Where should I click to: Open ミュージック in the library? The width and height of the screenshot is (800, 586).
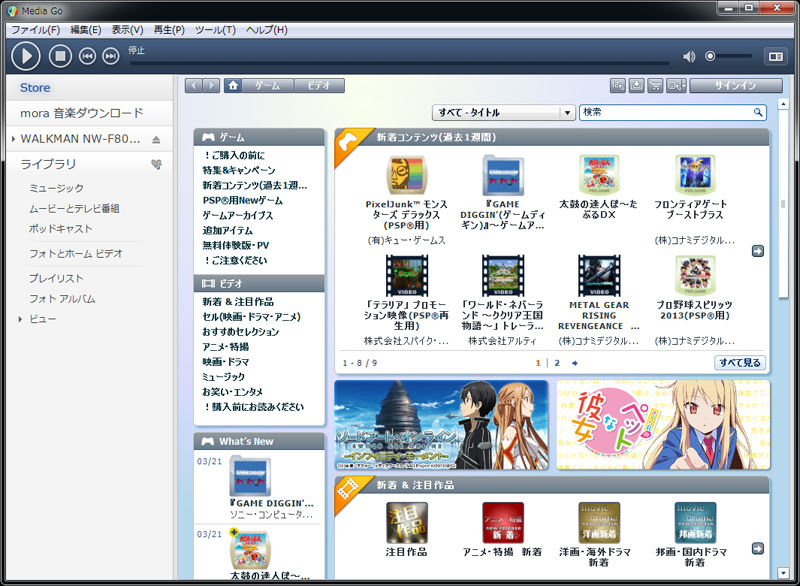(x=56, y=188)
